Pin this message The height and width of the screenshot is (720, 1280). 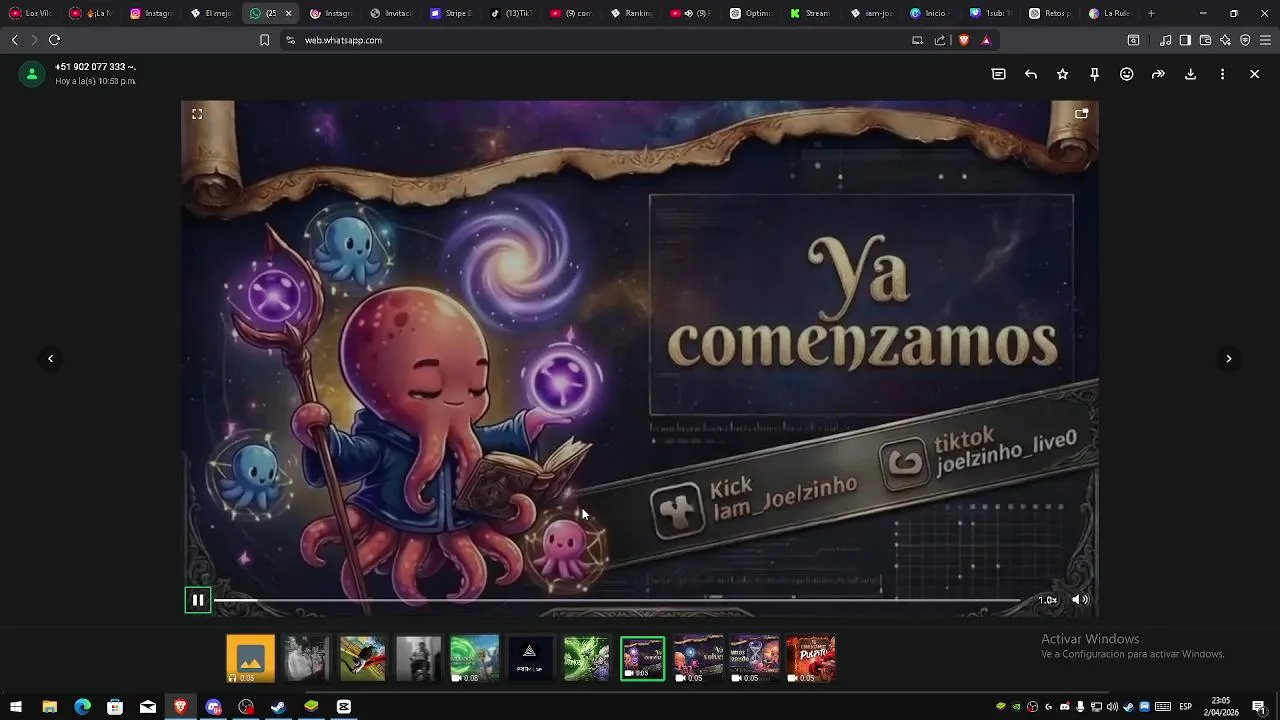pyautogui.click(x=1094, y=74)
